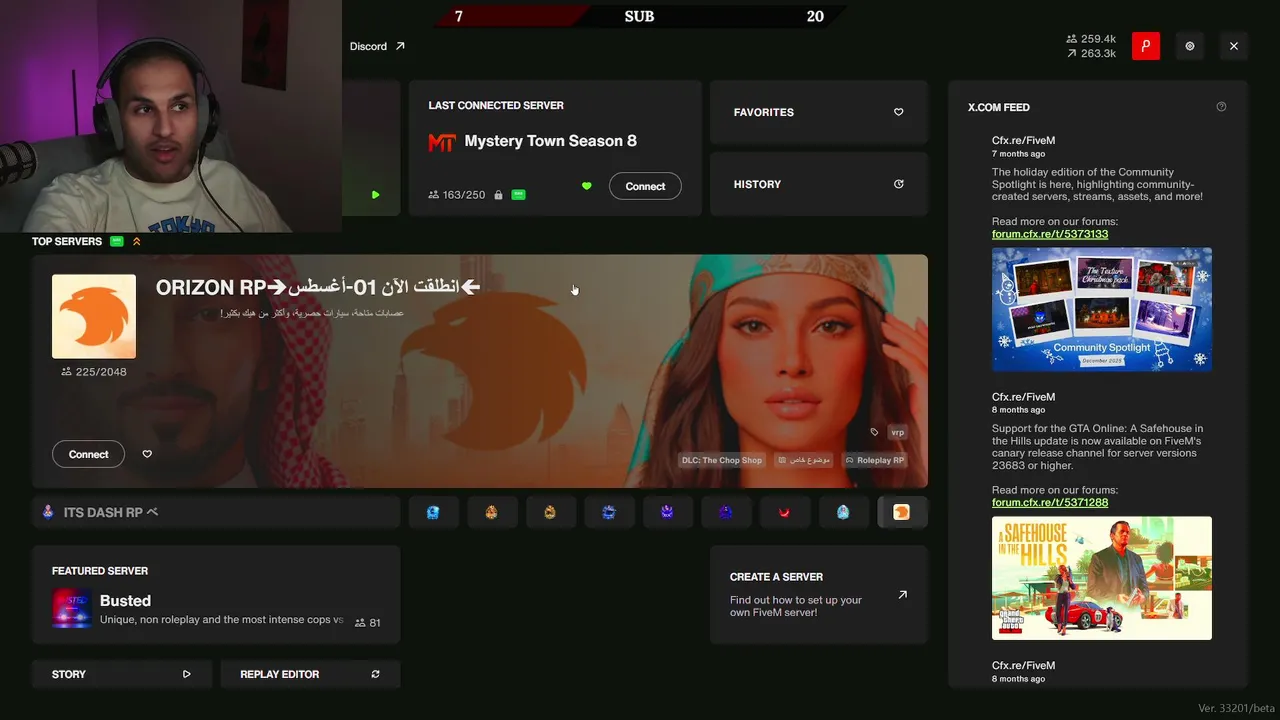Open the Community Spotlight image
The height and width of the screenshot is (720, 1280).
point(1102,309)
